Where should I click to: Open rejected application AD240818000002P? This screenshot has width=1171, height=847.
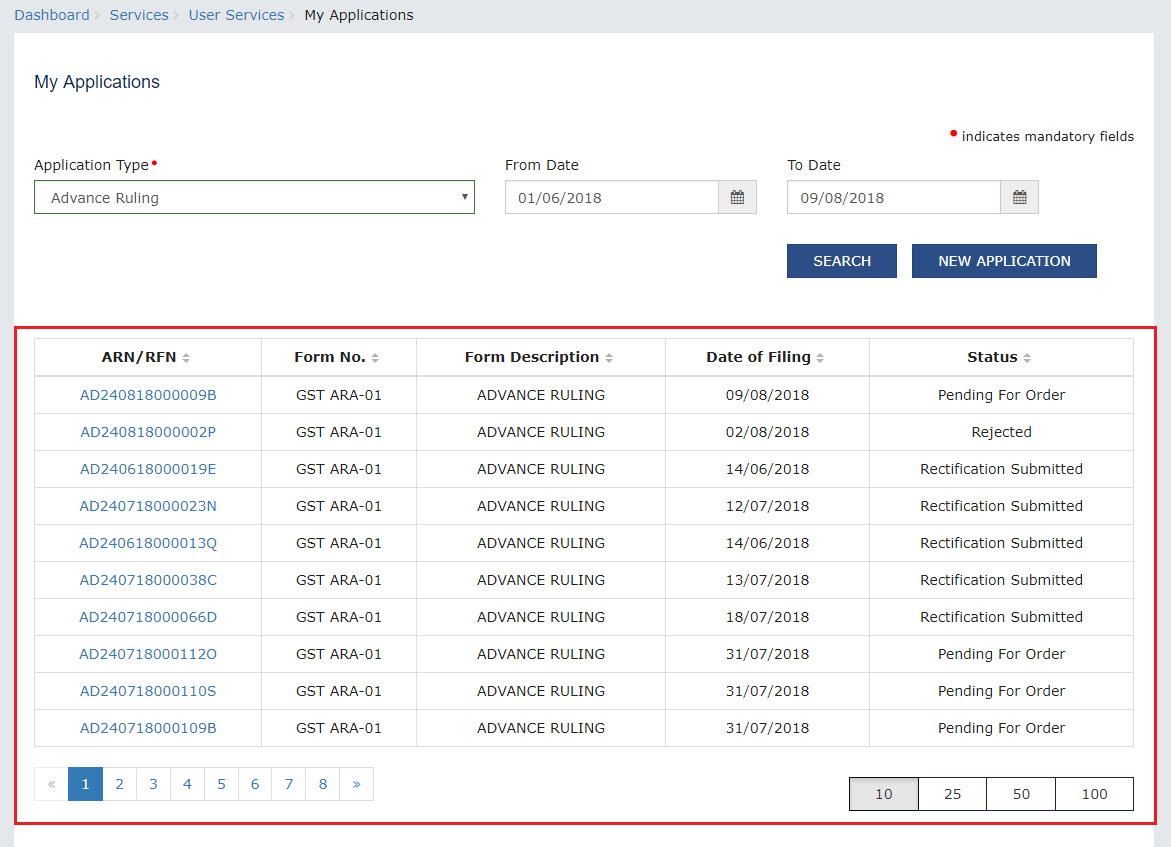148,432
